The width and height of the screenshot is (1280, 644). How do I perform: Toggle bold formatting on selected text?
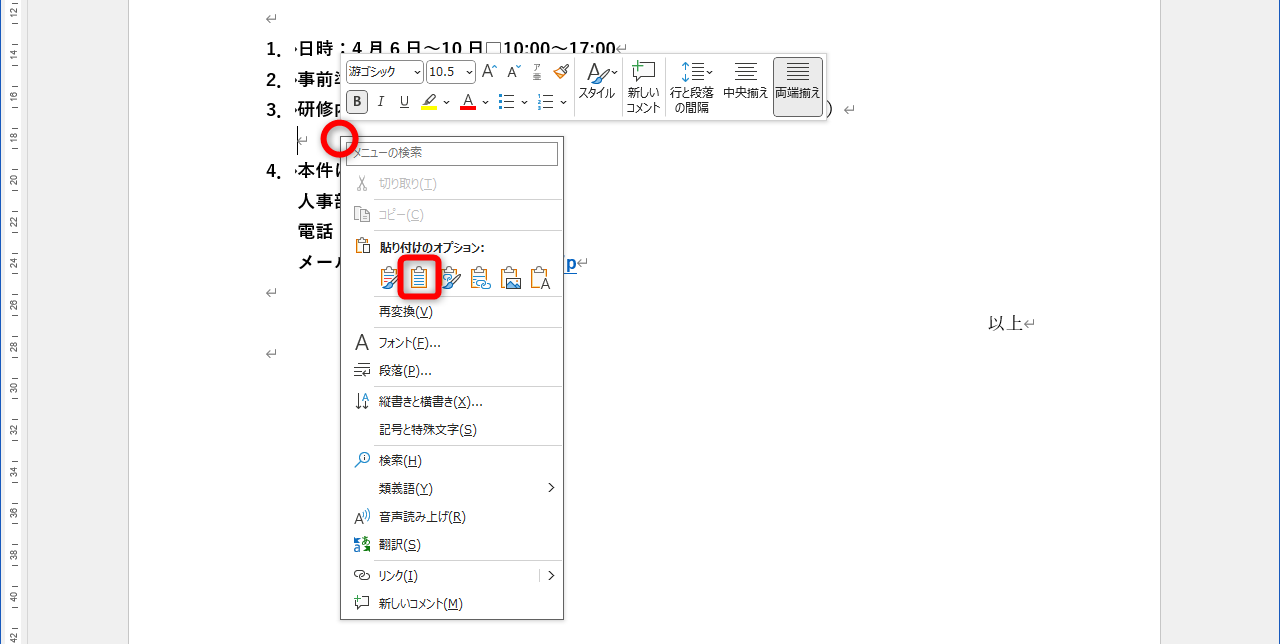[x=356, y=101]
